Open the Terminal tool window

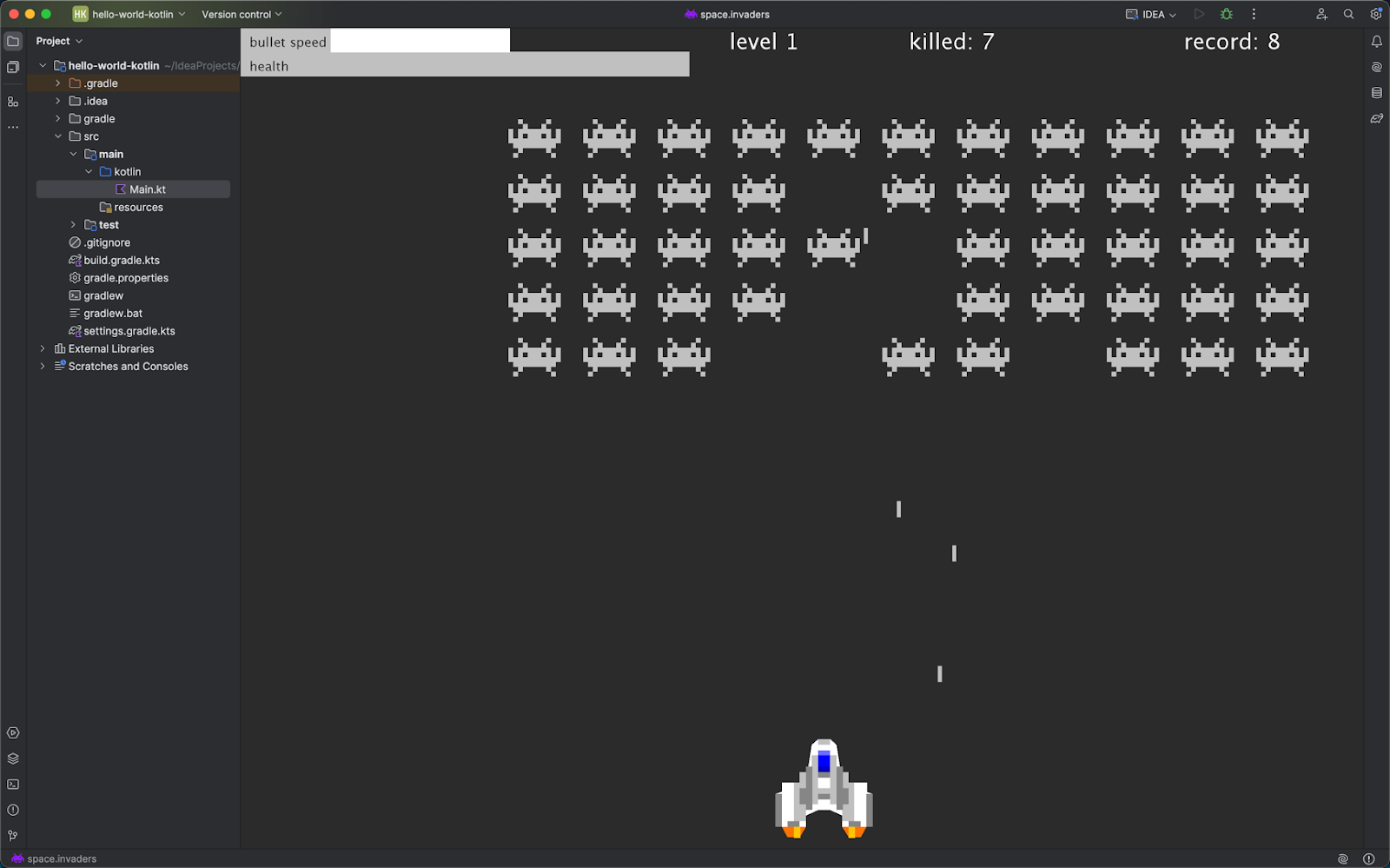tap(13, 785)
